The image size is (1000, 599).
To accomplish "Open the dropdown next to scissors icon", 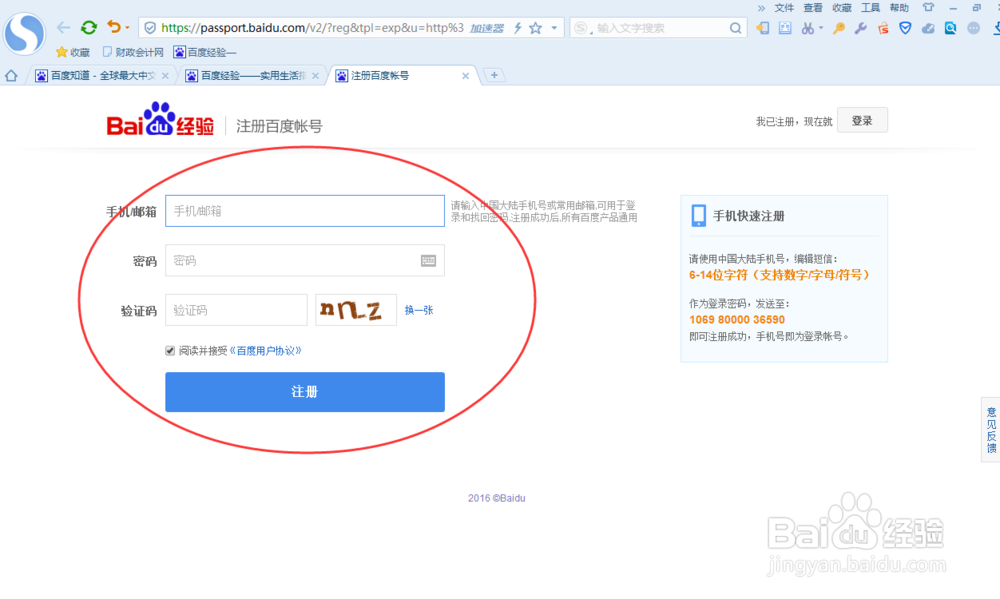I will [x=821, y=28].
